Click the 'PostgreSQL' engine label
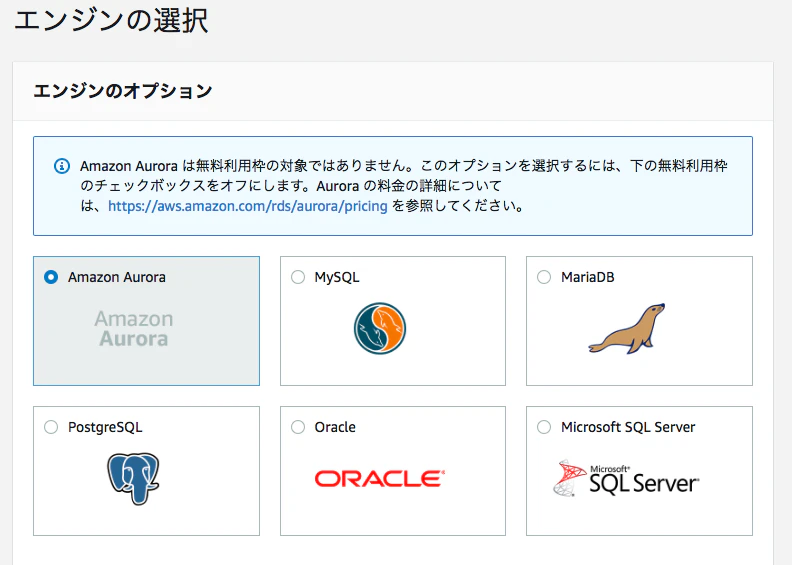 pyautogui.click(x=105, y=427)
